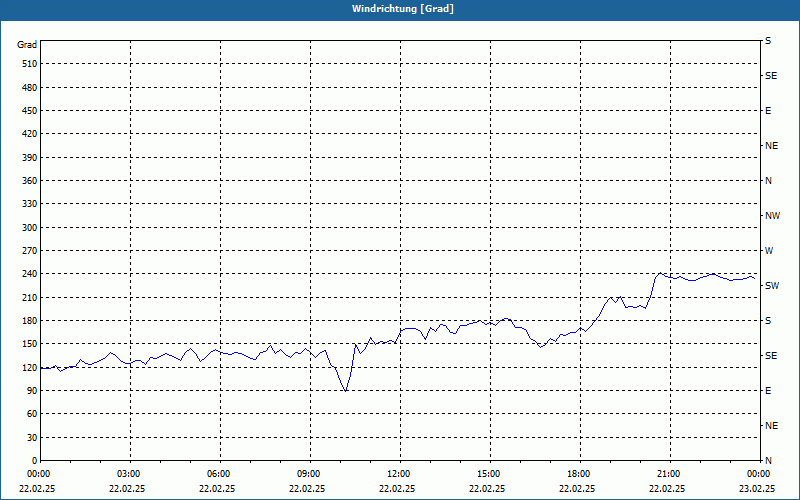Click the 330 tick label
Viewport: 800px width, 500px height.
click(x=30, y=204)
